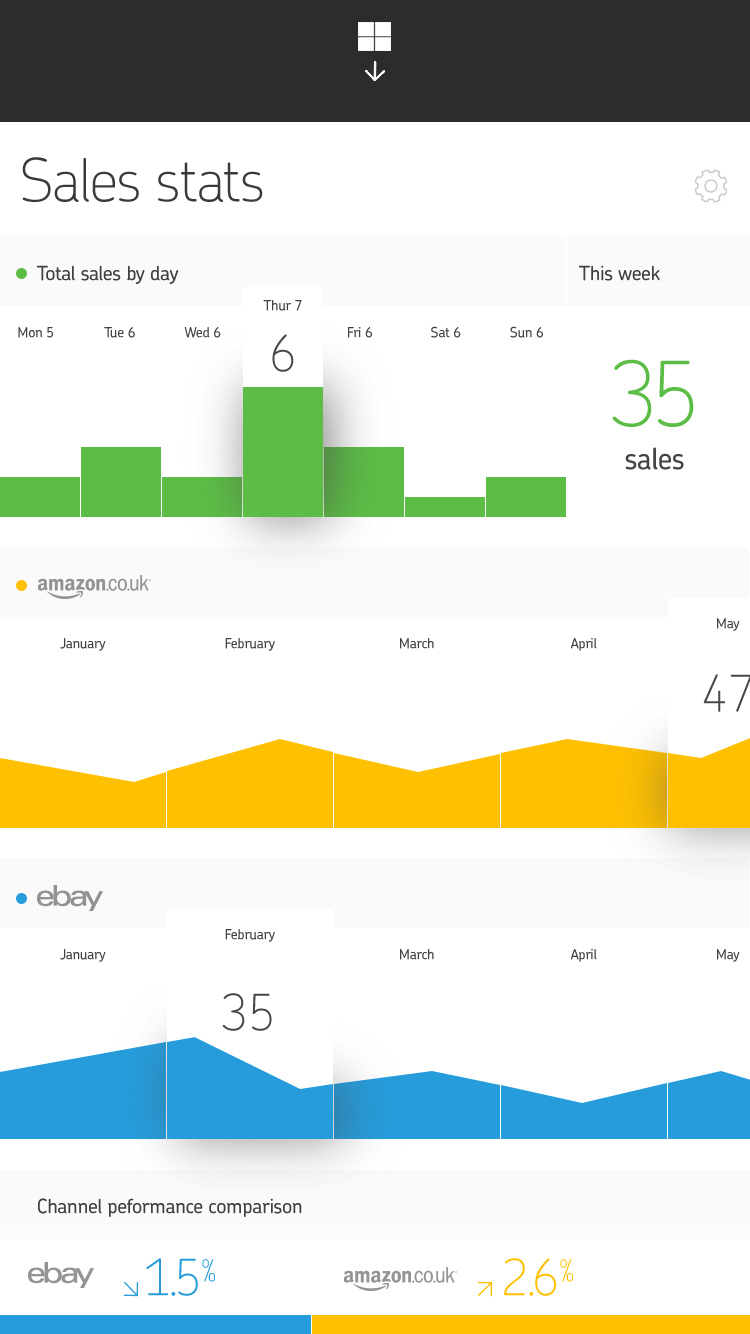Viewport: 750px width, 1334px height.
Task: Click the green dot beside Total sales
Action: coord(22,274)
